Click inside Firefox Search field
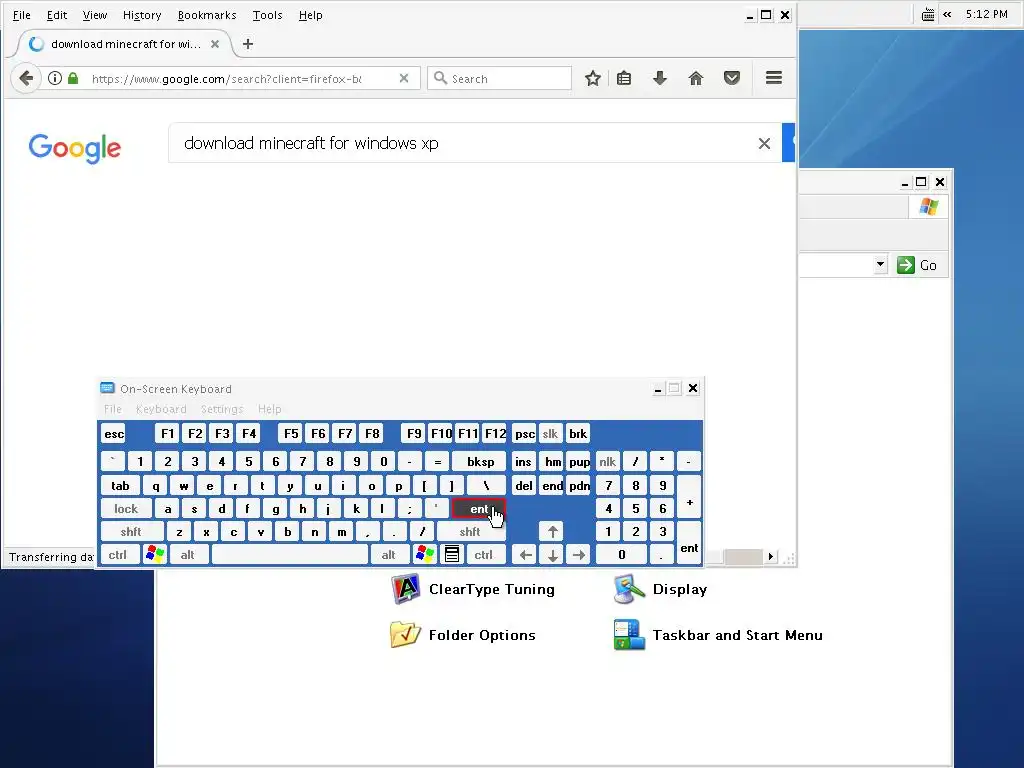Screen dimensions: 1024x768 pos(500,78)
